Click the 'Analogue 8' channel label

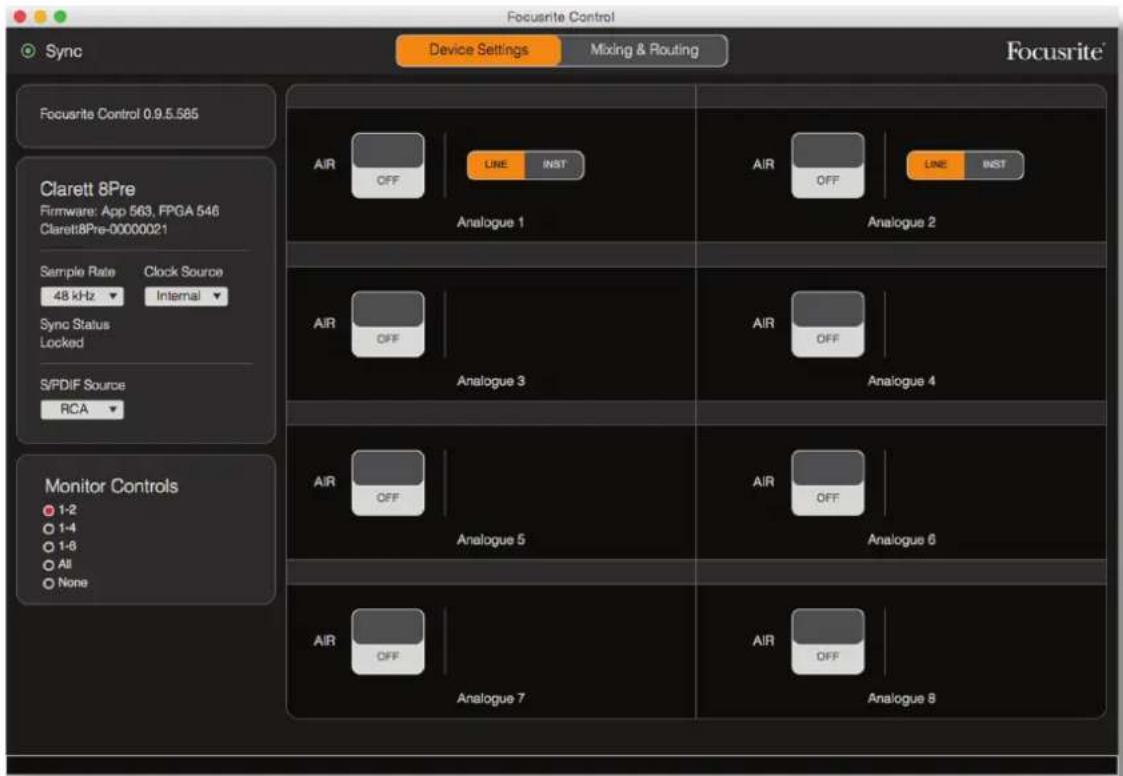click(901, 699)
